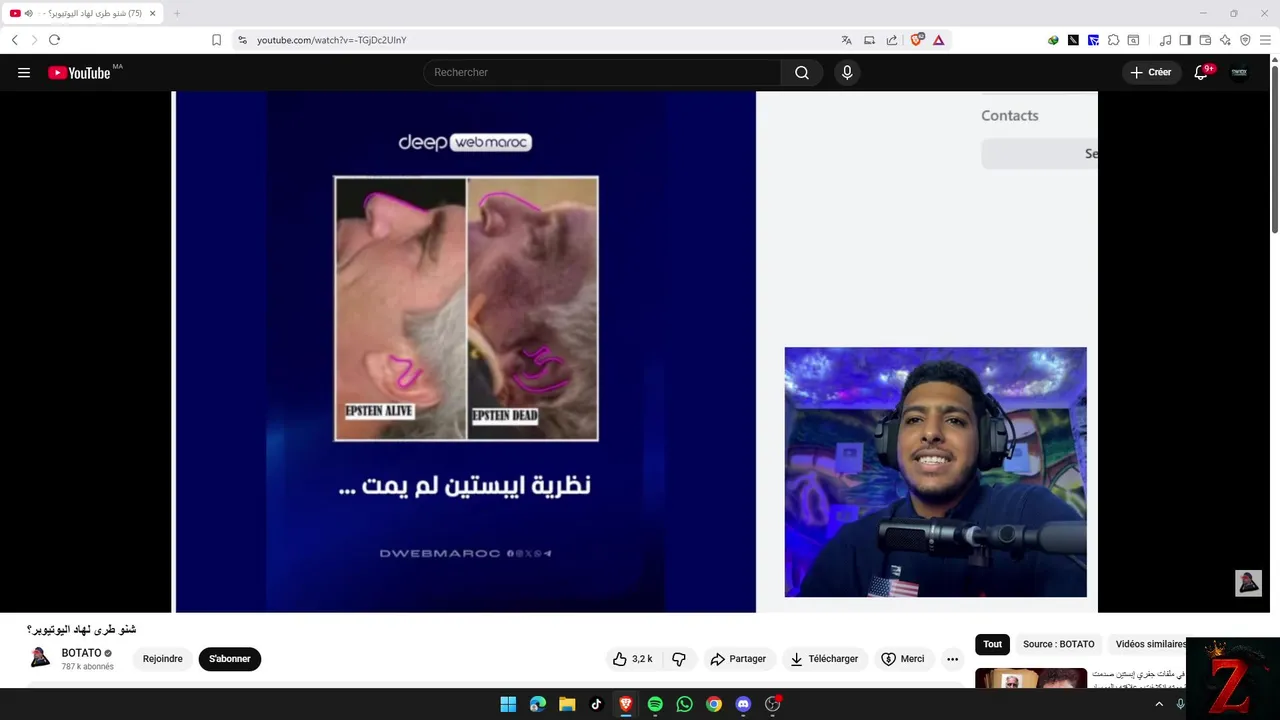The width and height of the screenshot is (1280, 720).
Task: Open Brave VPN shield icon
Action: tap(1245, 40)
